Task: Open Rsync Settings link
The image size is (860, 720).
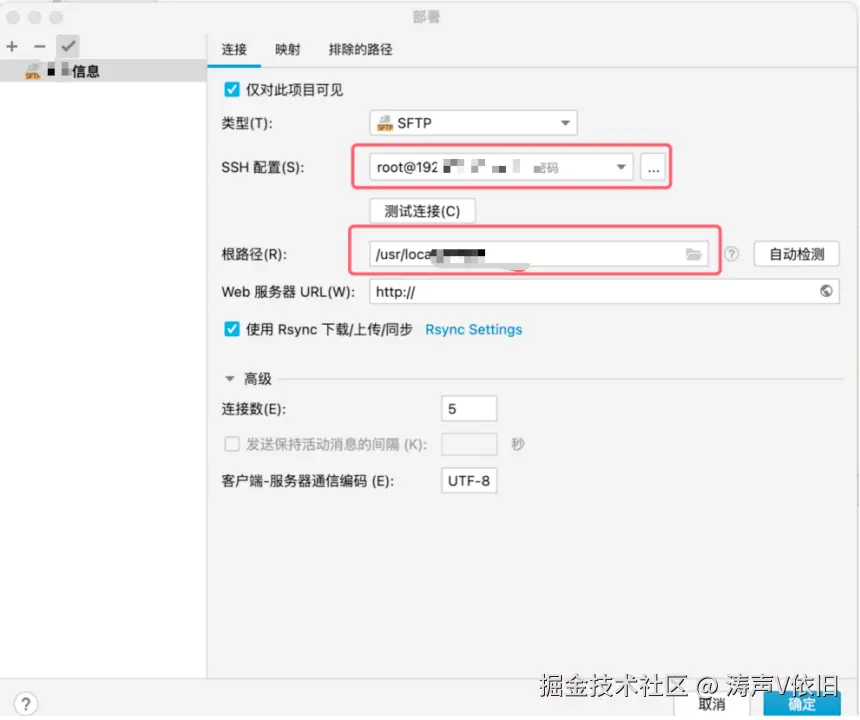Action: tap(473, 328)
